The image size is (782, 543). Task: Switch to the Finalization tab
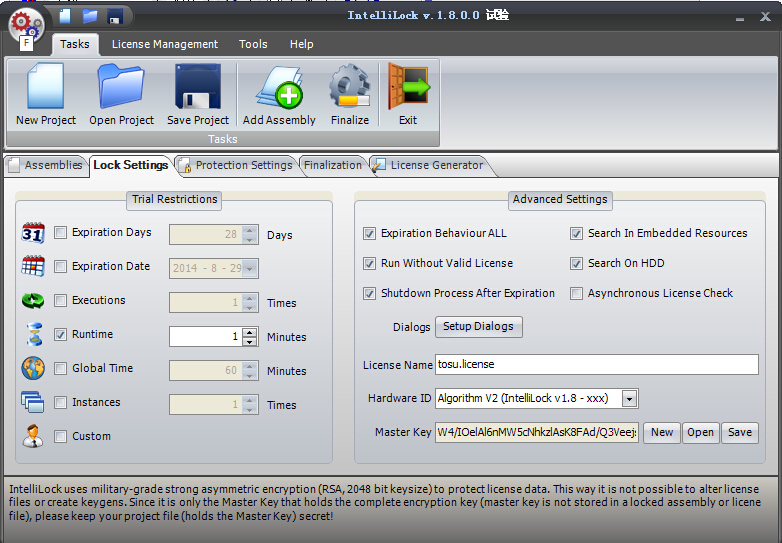[x=333, y=165]
